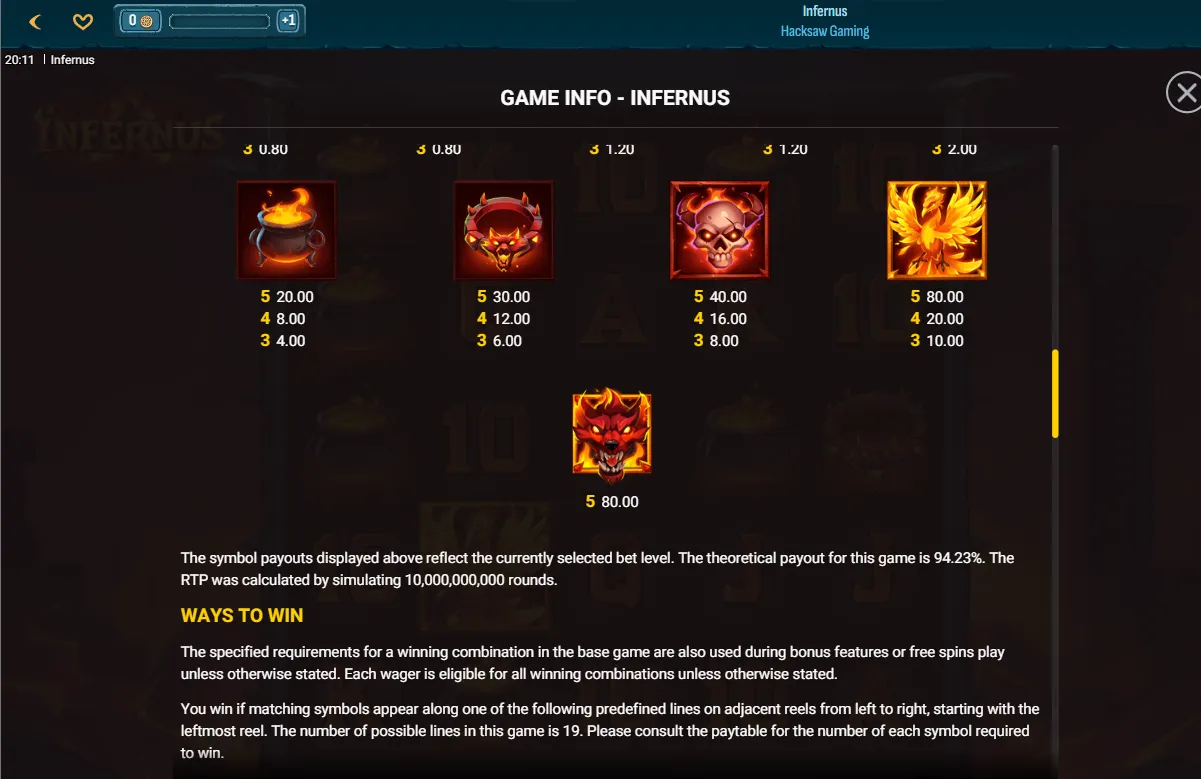This screenshot has height=779, width=1201.
Task: Click the GAME INFO - INFERNUS heading
Action: click(615, 98)
